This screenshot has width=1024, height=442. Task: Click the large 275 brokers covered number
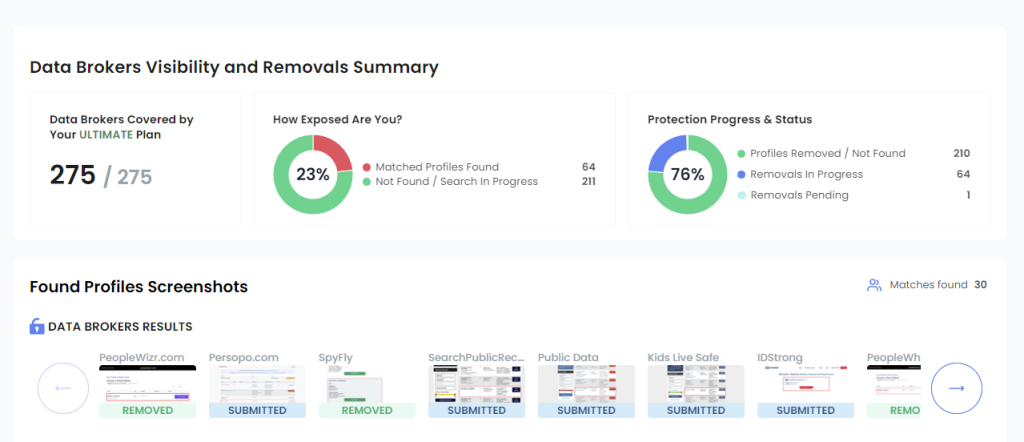pos(72,176)
